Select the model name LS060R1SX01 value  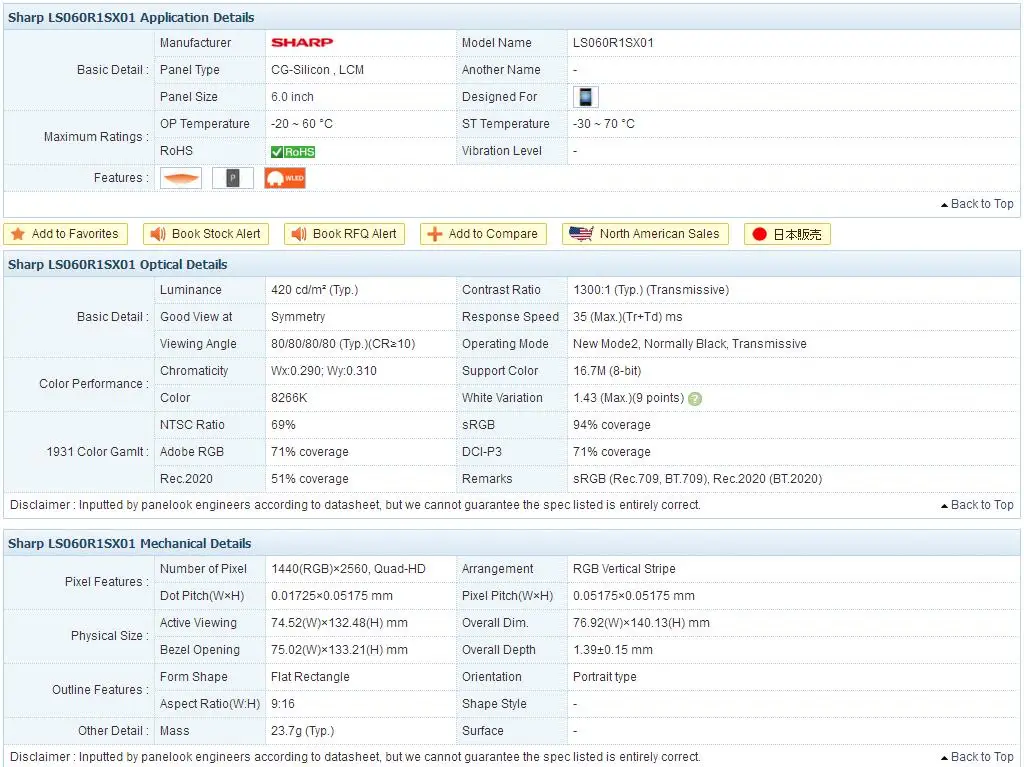coord(613,43)
